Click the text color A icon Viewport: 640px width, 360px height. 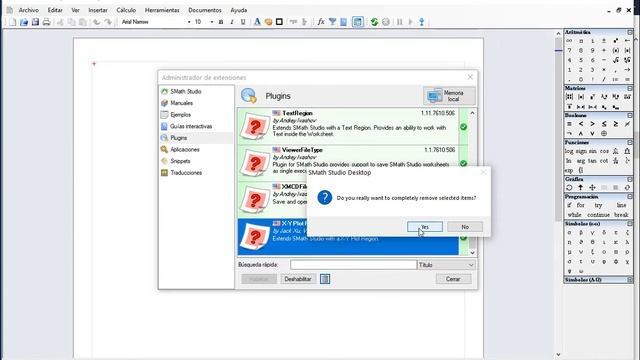click(x=257, y=22)
